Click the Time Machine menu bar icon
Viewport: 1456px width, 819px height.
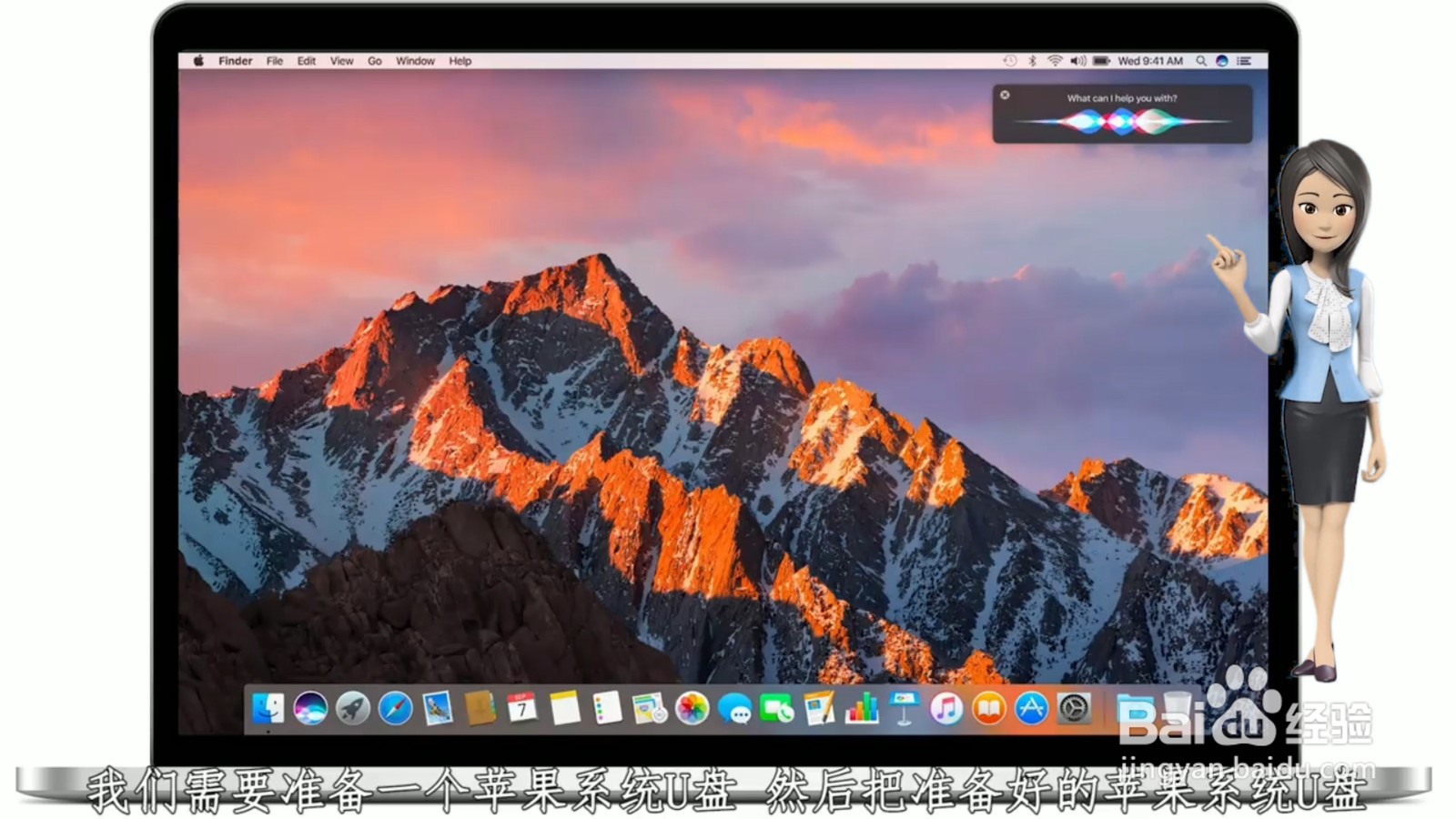1009,61
